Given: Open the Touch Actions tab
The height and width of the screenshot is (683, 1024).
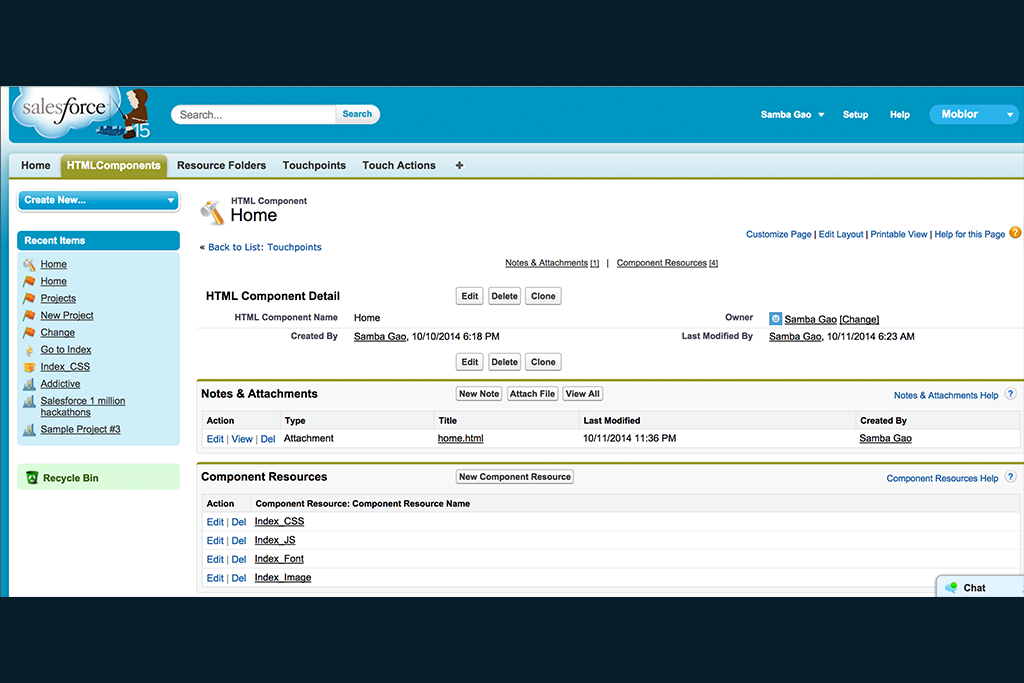Looking at the screenshot, I should point(399,166).
